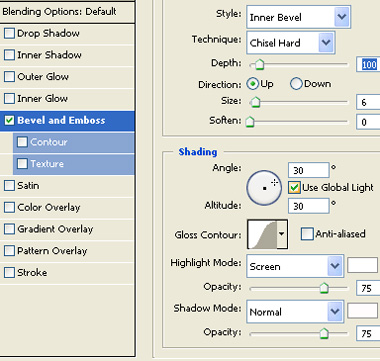The image size is (380, 361).
Task: Click the Shadow Opacity slider handle
Action: click(x=324, y=333)
